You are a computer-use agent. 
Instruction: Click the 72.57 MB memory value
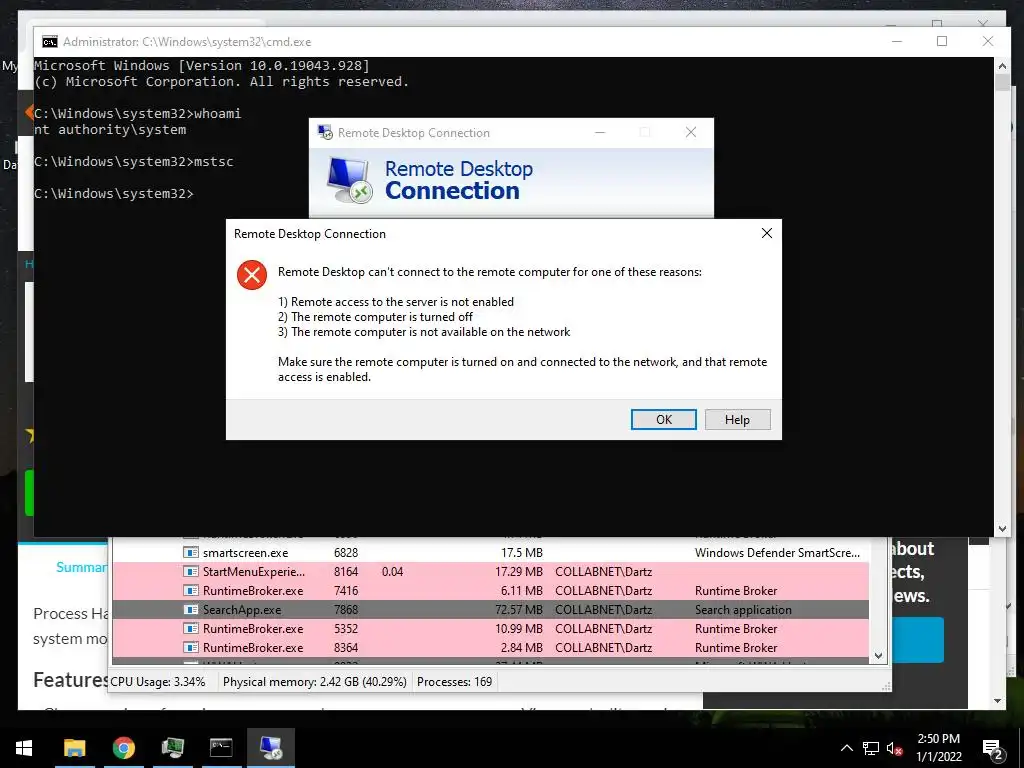tap(519, 609)
